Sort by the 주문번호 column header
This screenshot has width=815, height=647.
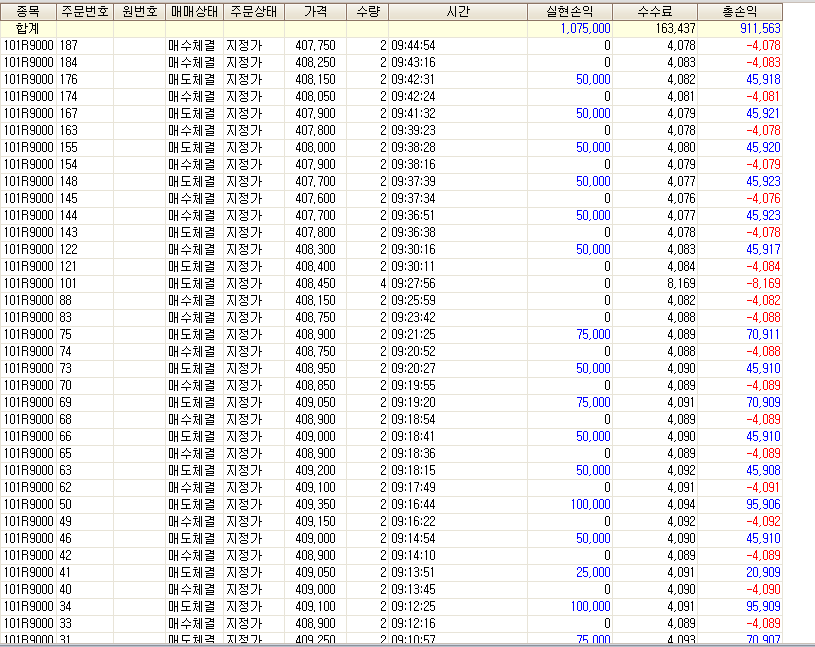tap(85, 11)
